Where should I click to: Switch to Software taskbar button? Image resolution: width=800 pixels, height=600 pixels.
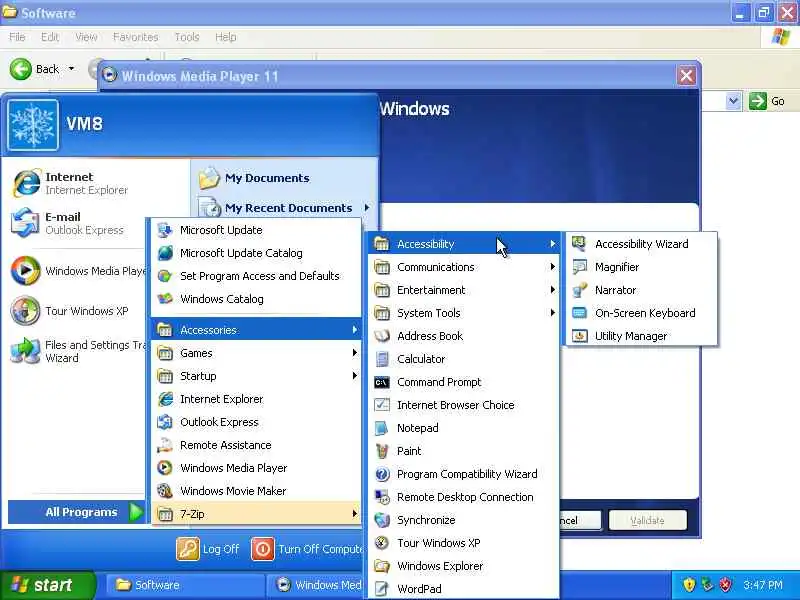tap(185, 585)
